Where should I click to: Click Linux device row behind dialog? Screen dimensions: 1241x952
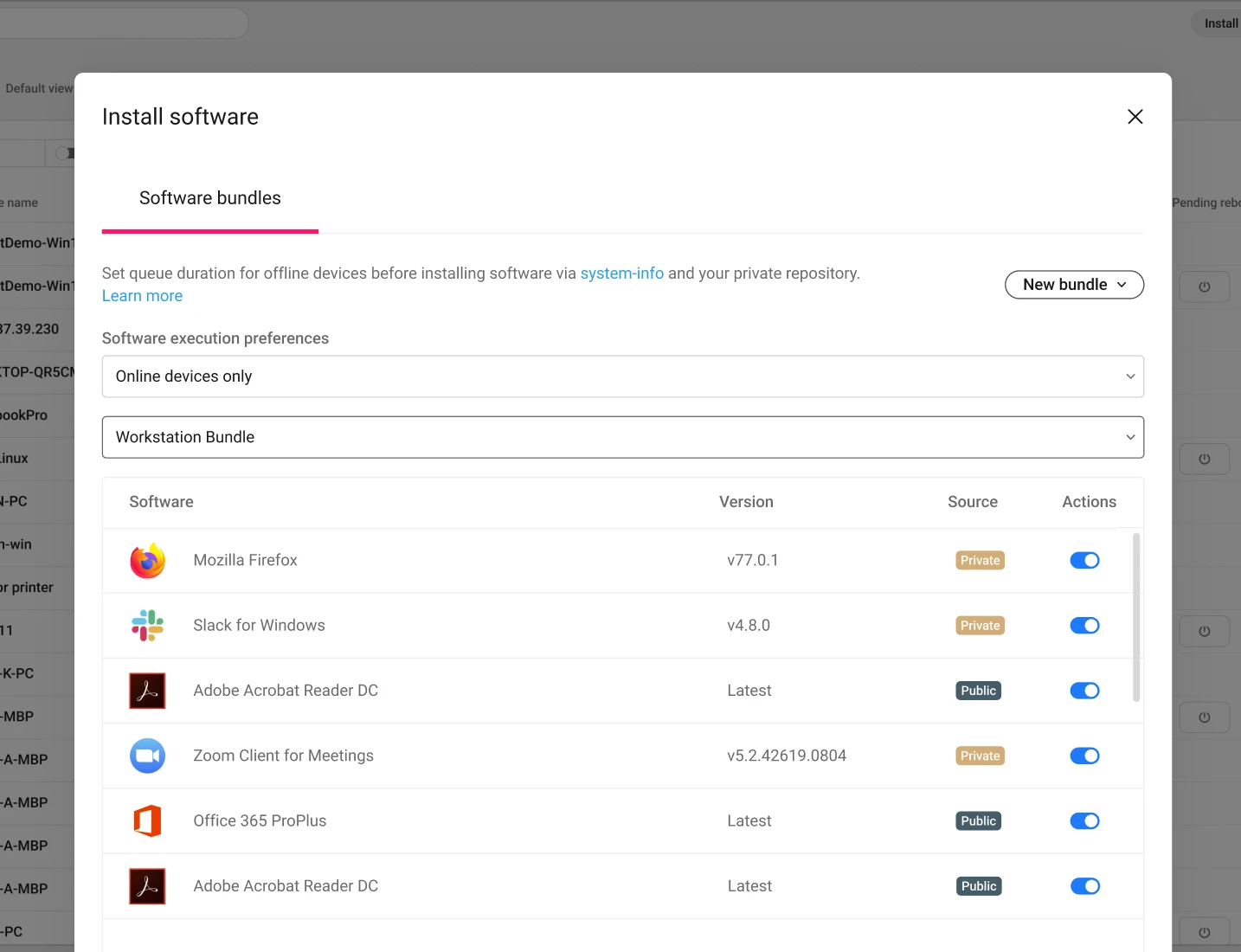(37, 459)
